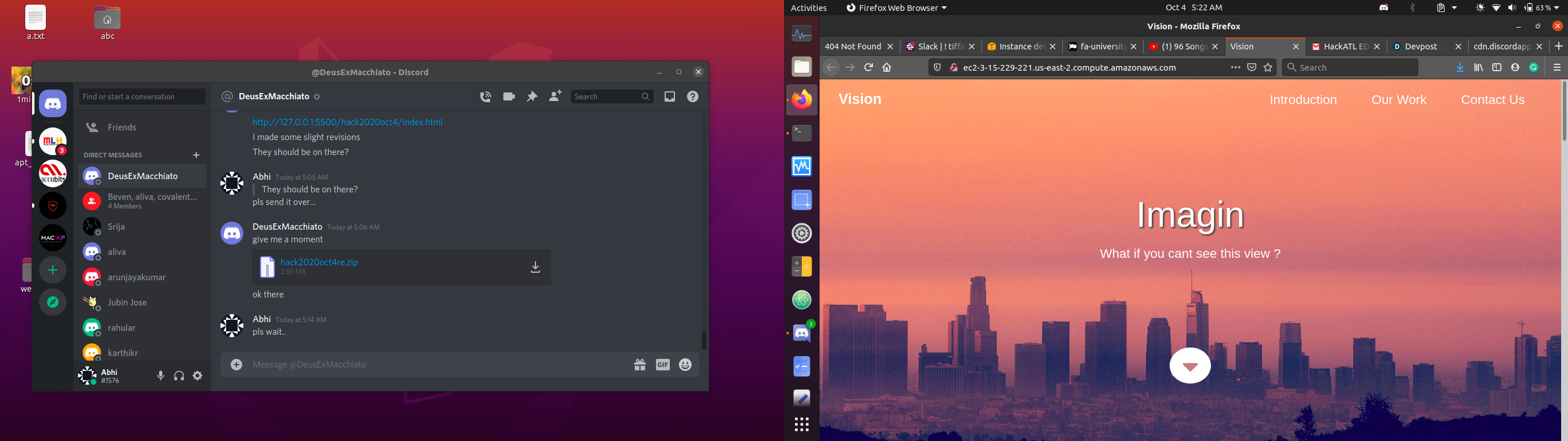Focus the Message @DeusExMacchiato input
Screen dimensions: 1568x441
[438, 364]
